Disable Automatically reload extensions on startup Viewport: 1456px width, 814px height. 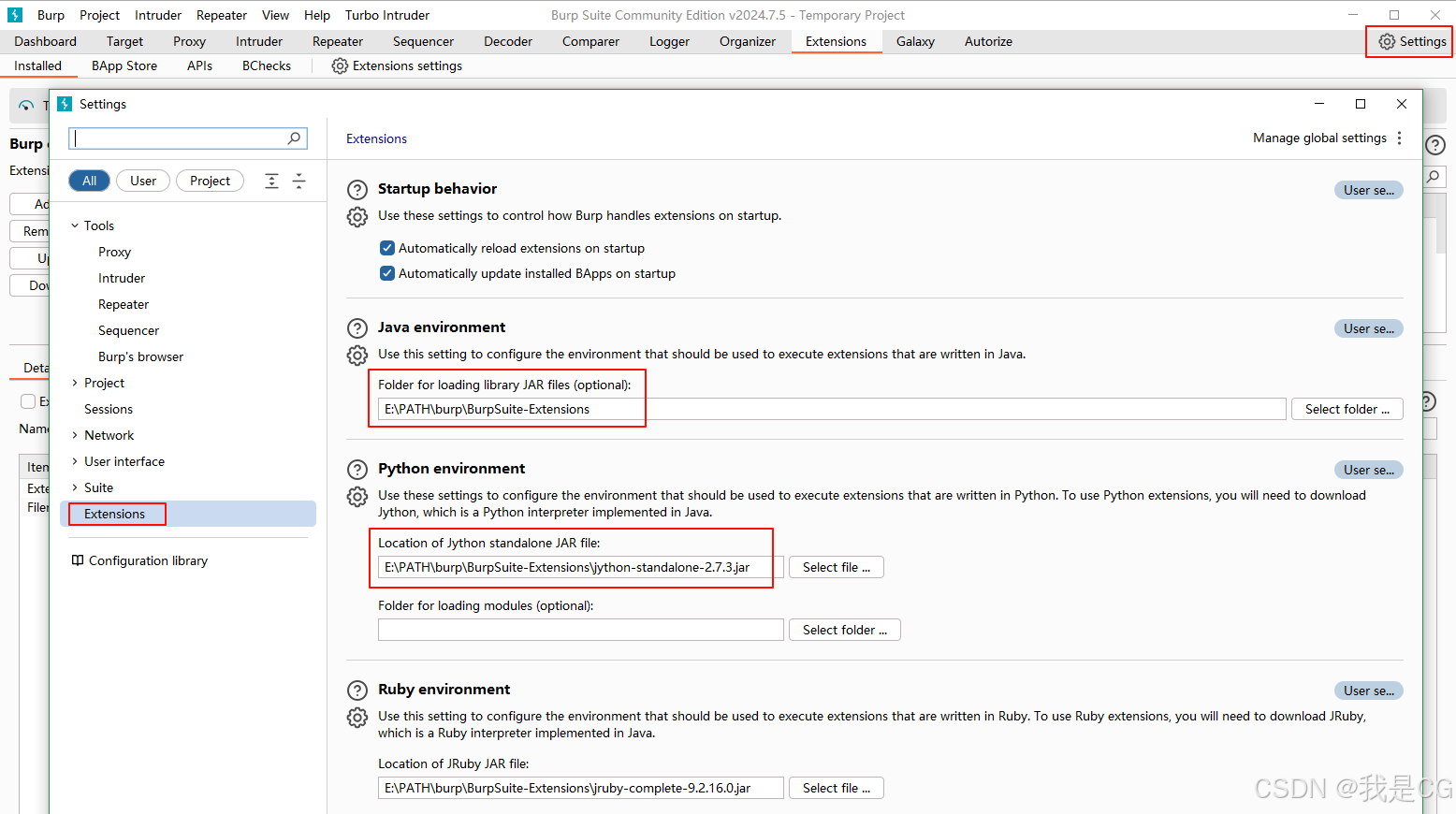coord(387,248)
